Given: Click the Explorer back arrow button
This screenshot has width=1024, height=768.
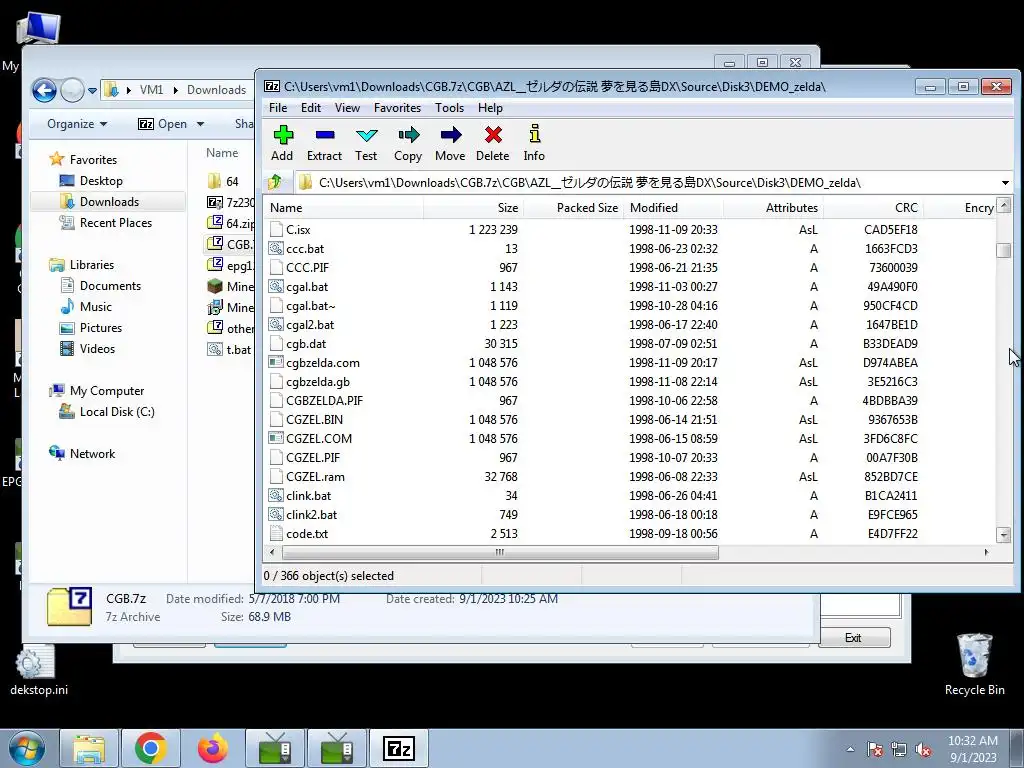Looking at the screenshot, I should click(44, 90).
